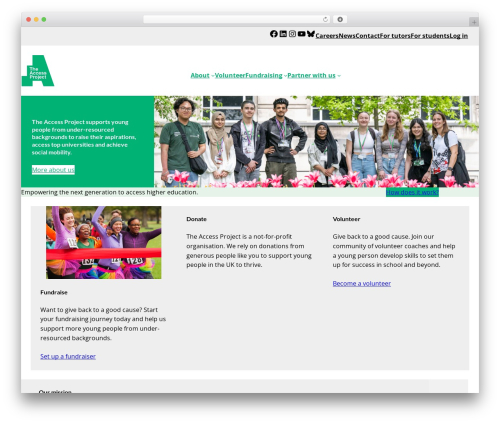The width and height of the screenshot is (500, 423).
Task: Click the Set up a fundraiser link
Action: [x=68, y=356]
